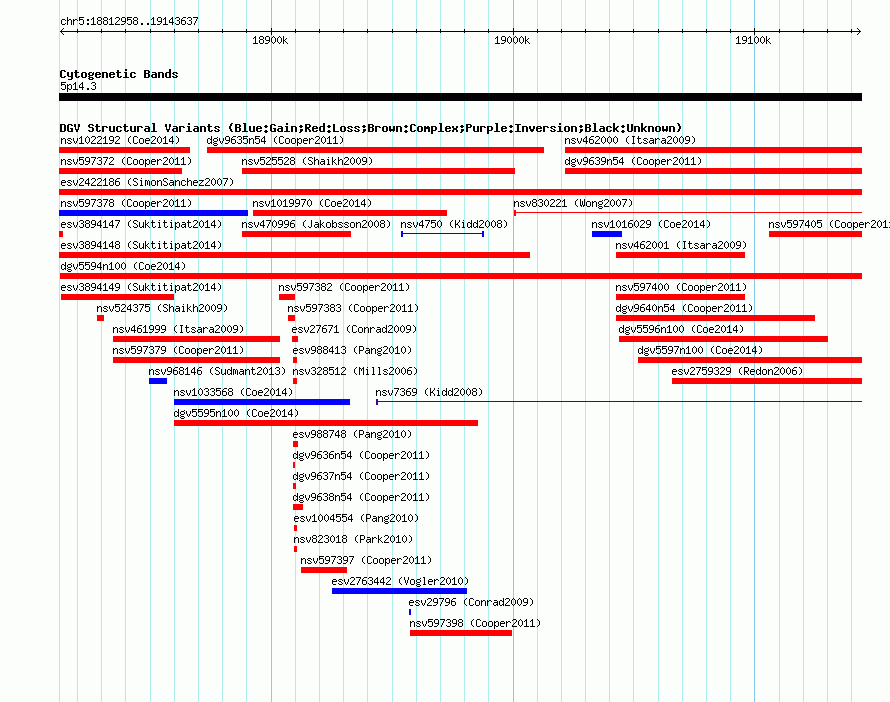Click esv1004554 (Pang2010) label
Viewport: 890px width, 702px height.
tap(356, 518)
